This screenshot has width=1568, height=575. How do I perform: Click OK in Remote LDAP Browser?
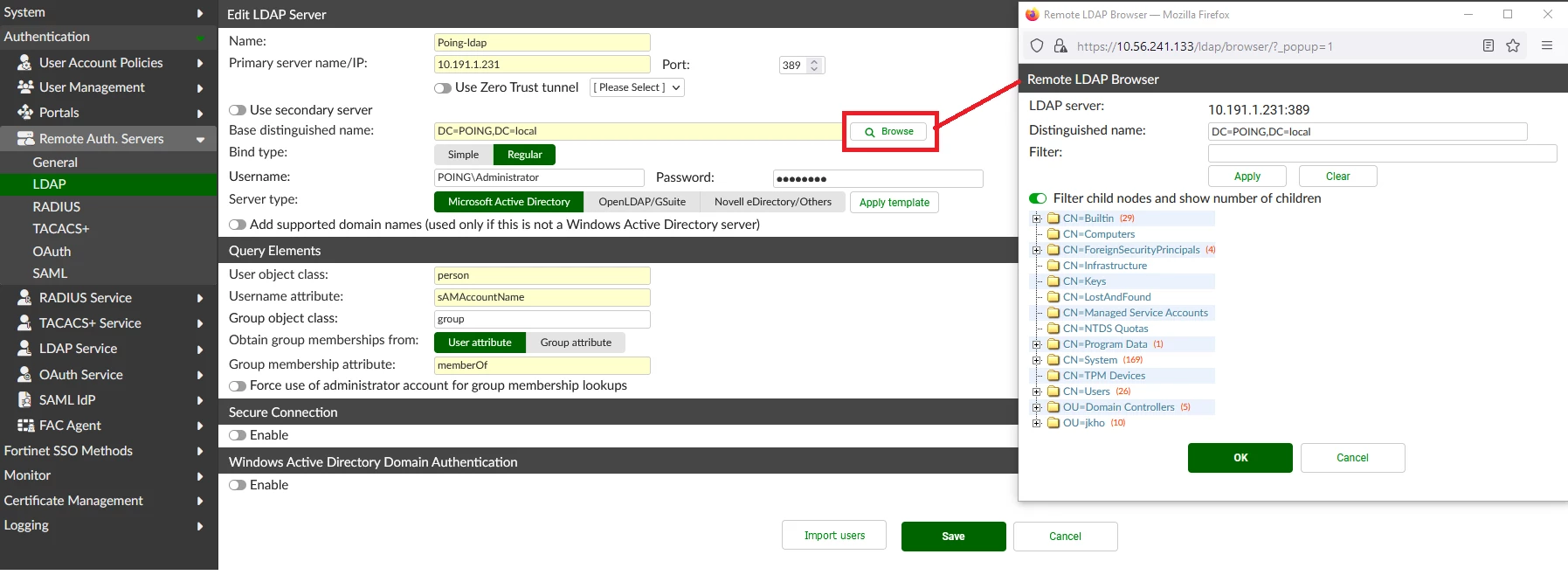click(x=1240, y=458)
